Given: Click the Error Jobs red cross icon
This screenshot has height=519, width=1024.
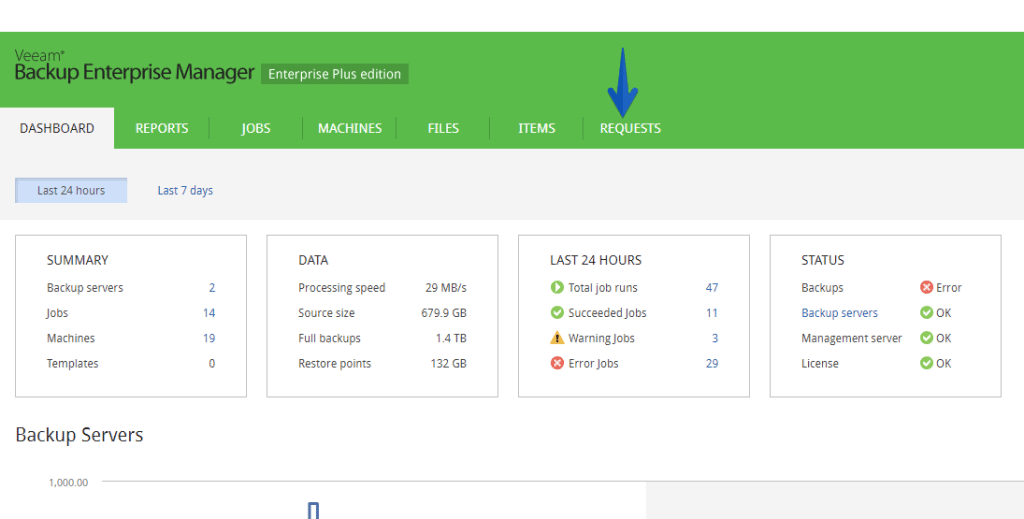Looking at the screenshot, I should pyautogui.click(x=557, y=363).
